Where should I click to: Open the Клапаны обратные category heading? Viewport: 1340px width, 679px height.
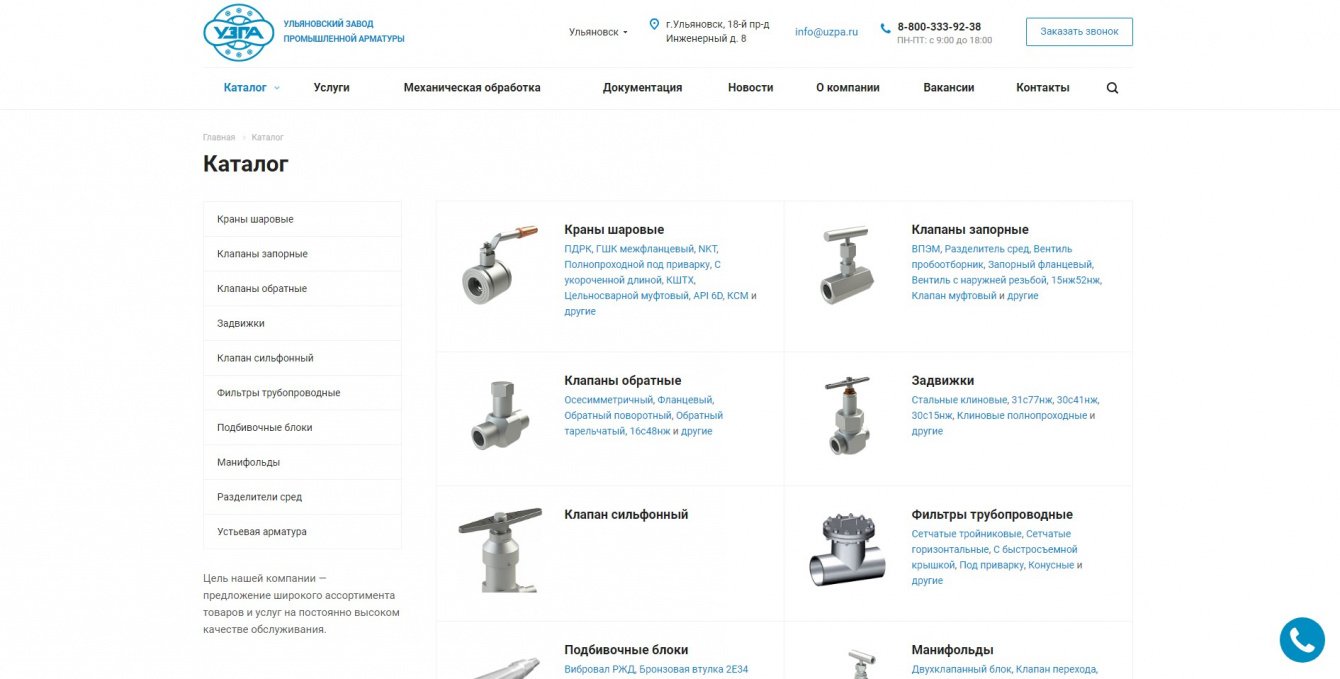[622, 380]
